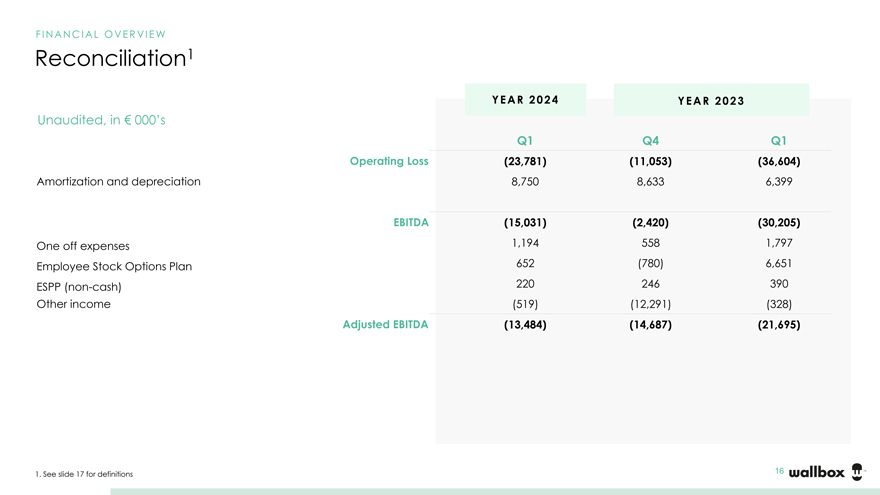Click the Q4 column heading
This screenshot has height=495, width=880.
pyautogui.click(x=650, y=141)
